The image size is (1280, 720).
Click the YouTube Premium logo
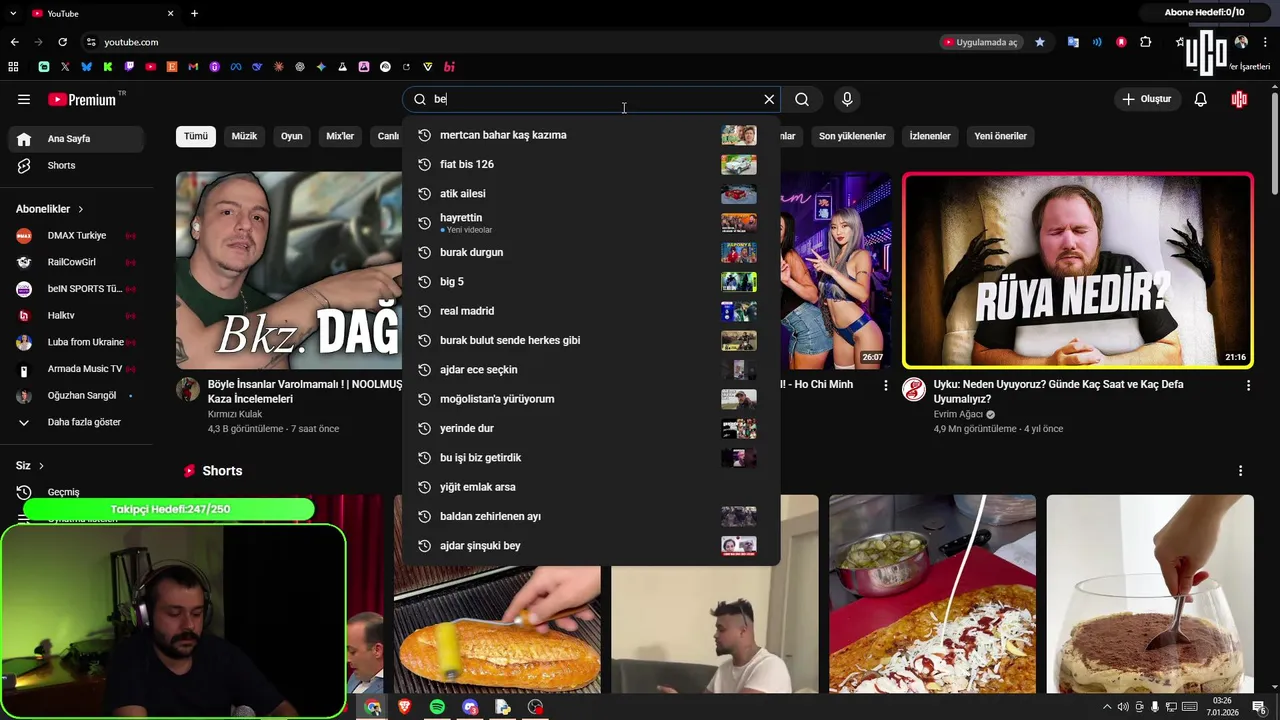[x=82, y=99]
